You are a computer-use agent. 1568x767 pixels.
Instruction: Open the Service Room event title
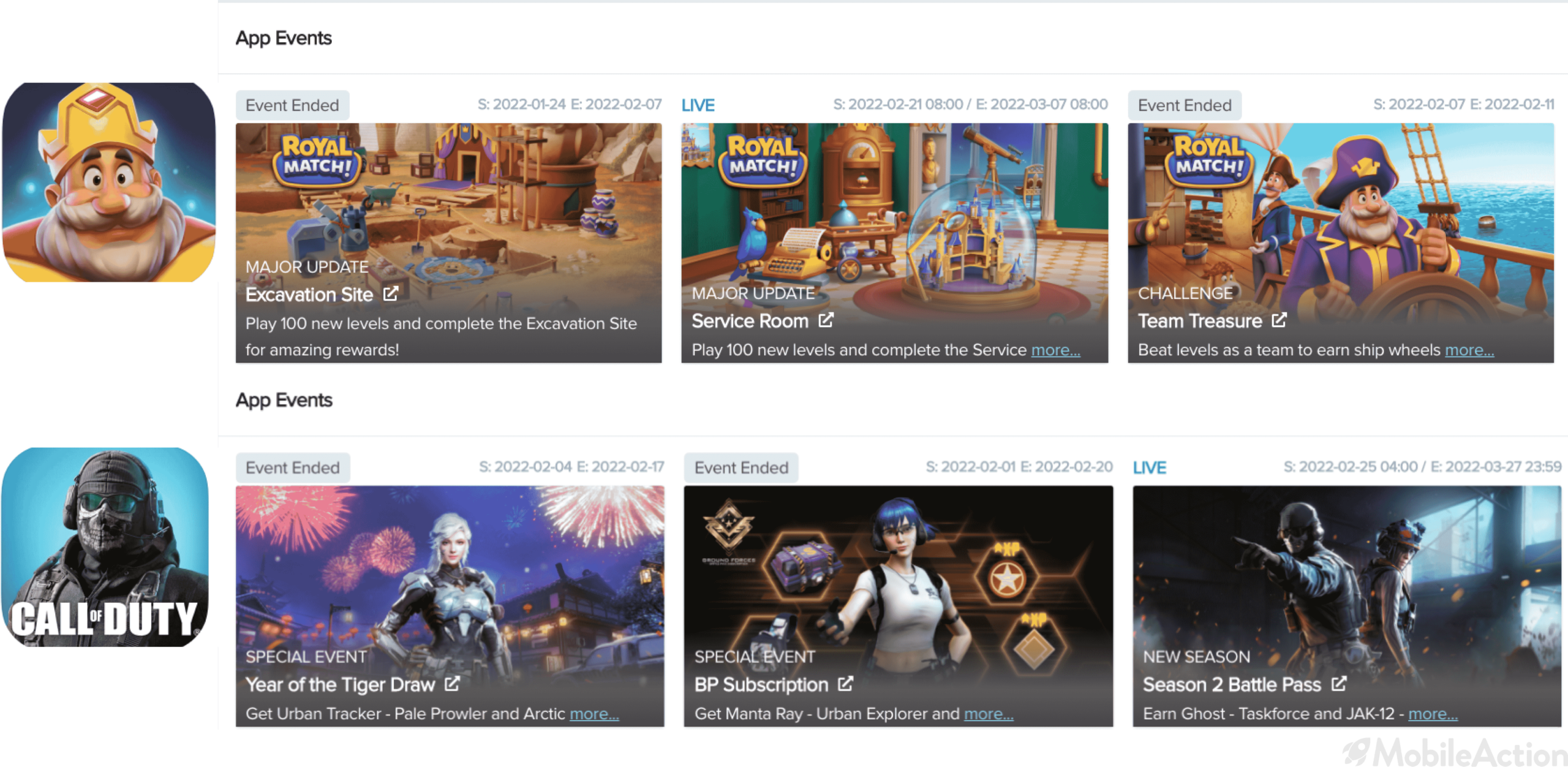click(750, 321)
